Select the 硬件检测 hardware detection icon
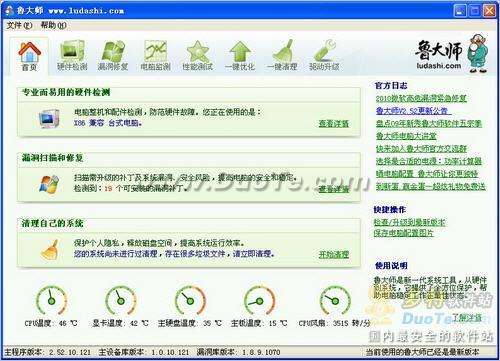The width and height of the screenshot is (500, 361). 72,51
